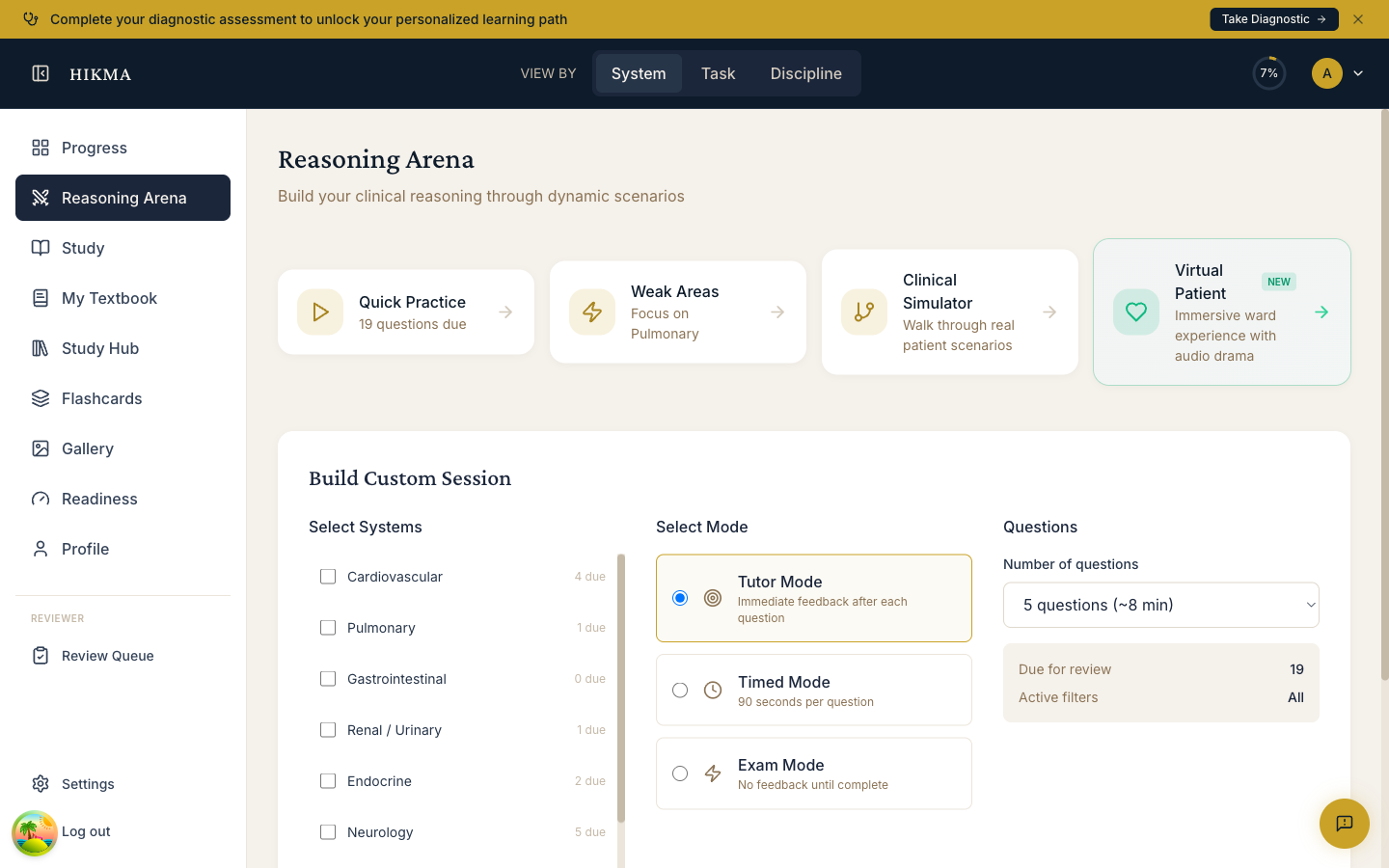Check the Neurology system checkbox

pyautogui.click(x=328, y=832)
